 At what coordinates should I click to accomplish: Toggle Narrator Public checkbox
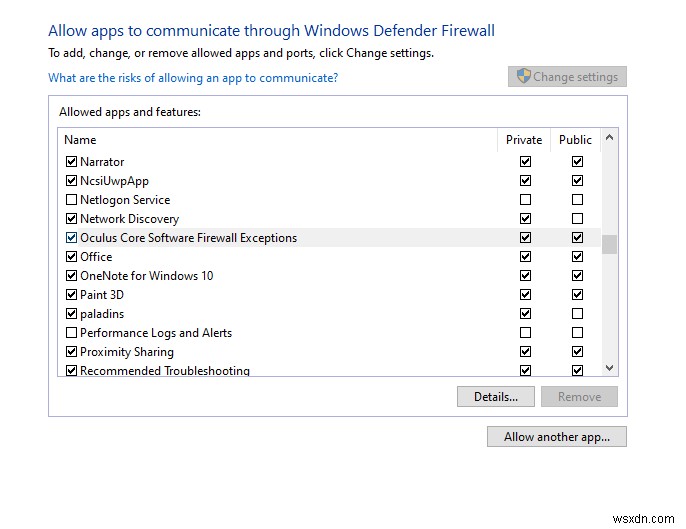578,161
